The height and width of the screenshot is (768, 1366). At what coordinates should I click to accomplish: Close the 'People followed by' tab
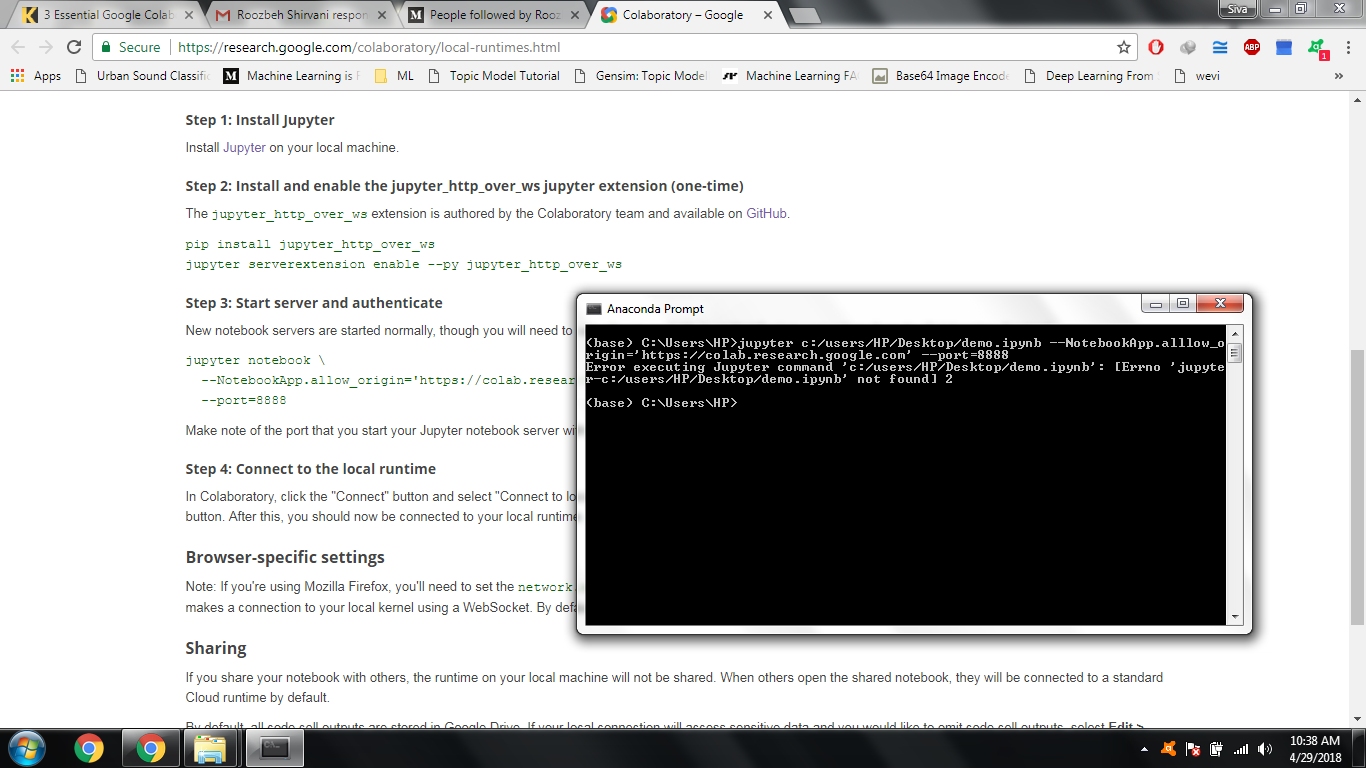(575, 15)
